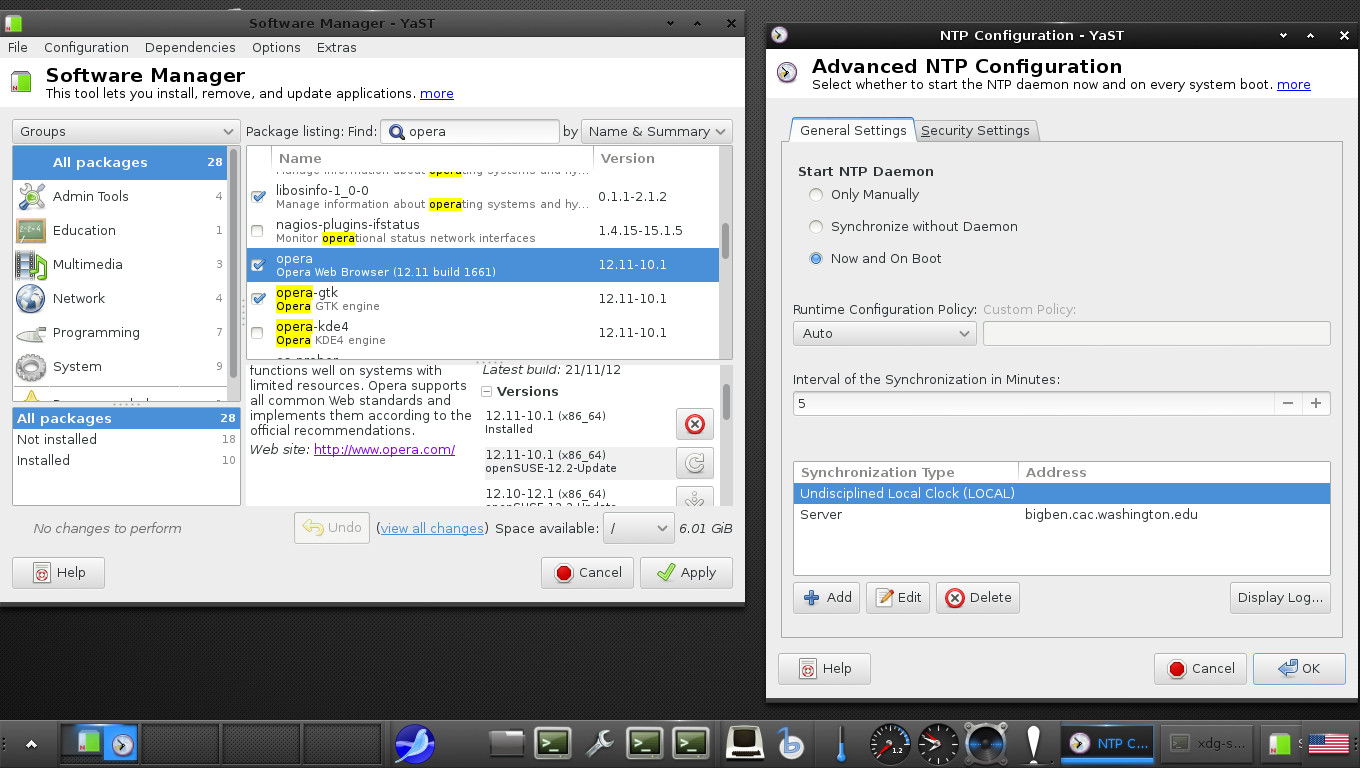1360x768 pixels.
Task: Select Only Manually for NTP daemon start
Action: (x=816, y=195)
